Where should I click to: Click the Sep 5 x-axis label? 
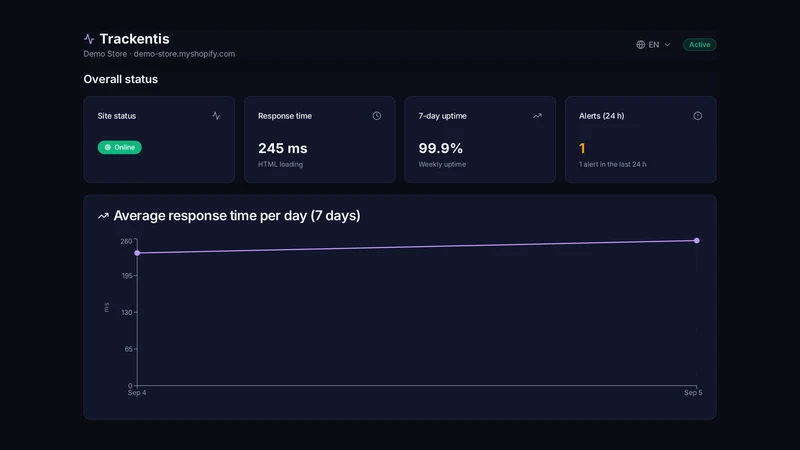693,393
